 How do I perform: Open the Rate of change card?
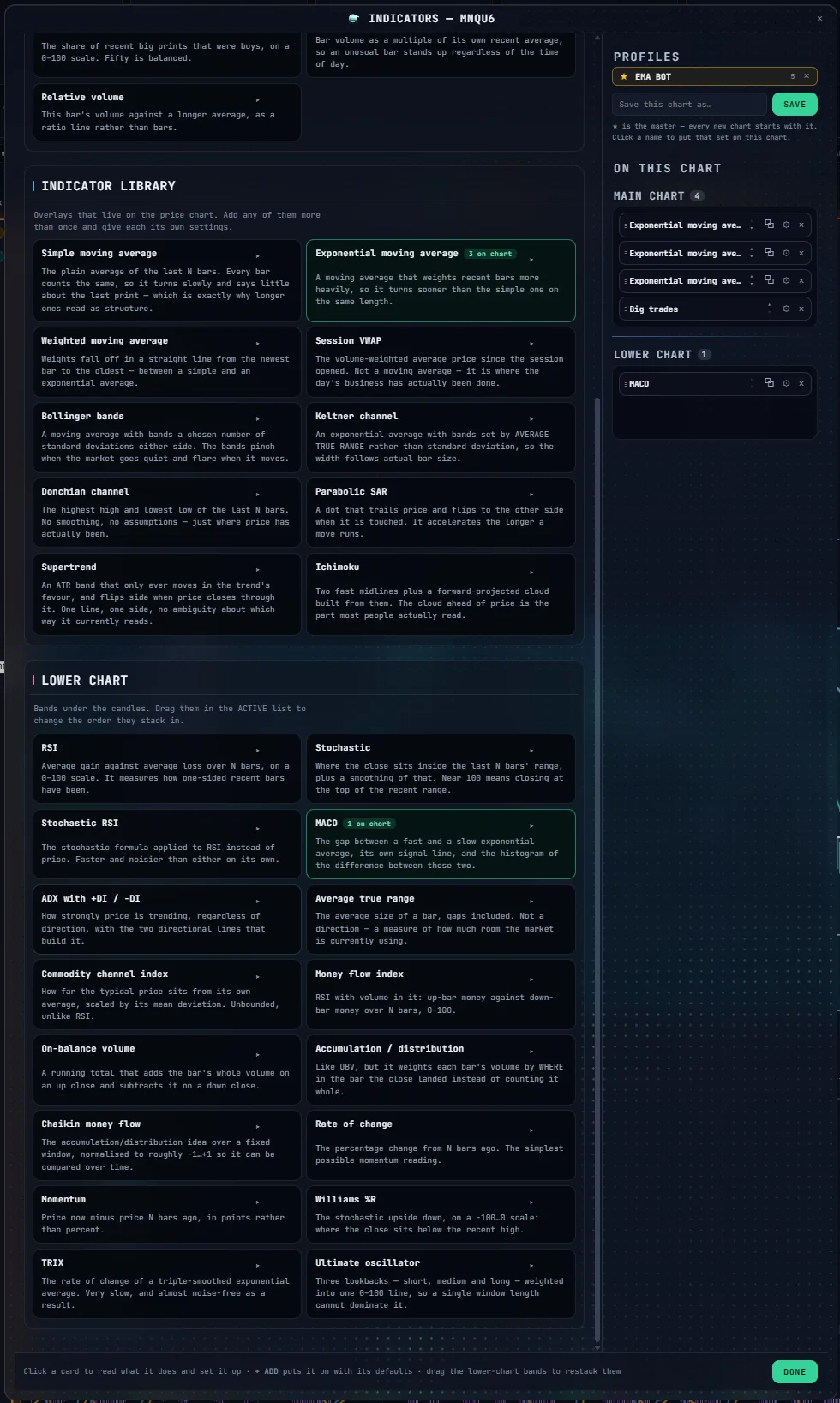[441, 1145]
